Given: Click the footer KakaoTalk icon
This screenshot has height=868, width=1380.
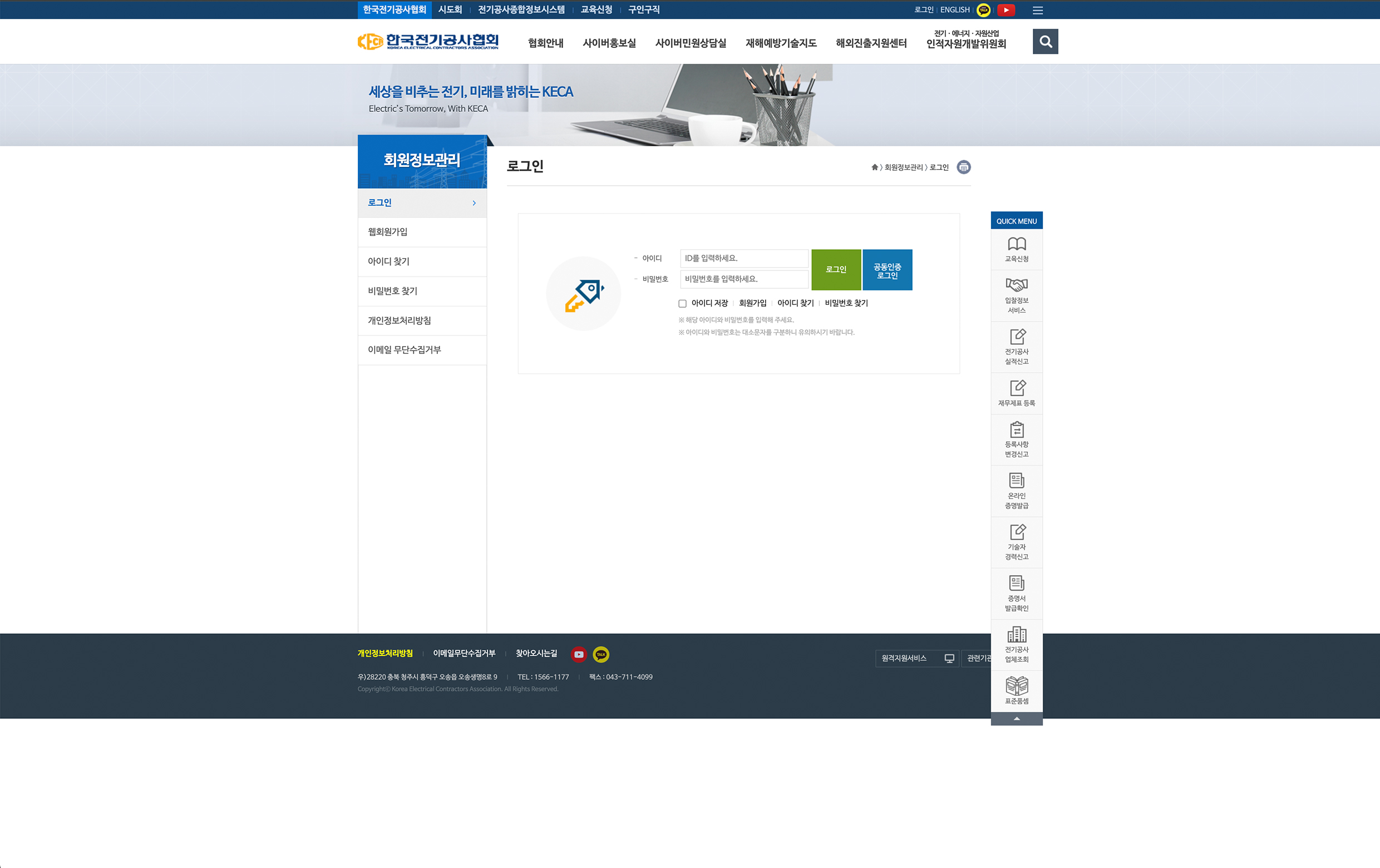Looking at the screenshot, I should point(600,654).
